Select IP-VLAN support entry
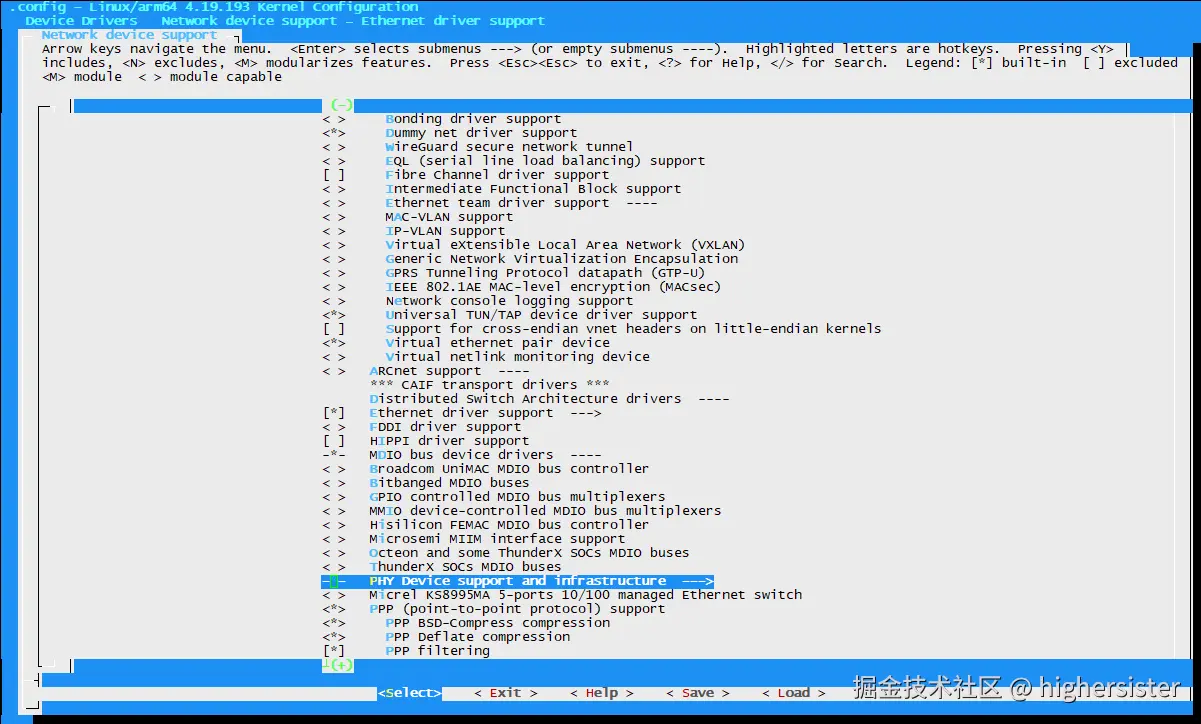The image size is (1201, 724). (445, 231)
